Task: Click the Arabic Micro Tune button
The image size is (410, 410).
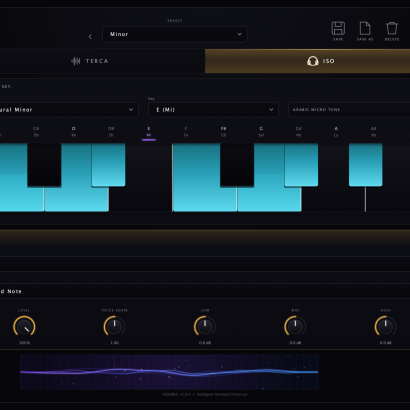Action: [x=349, y=110]
